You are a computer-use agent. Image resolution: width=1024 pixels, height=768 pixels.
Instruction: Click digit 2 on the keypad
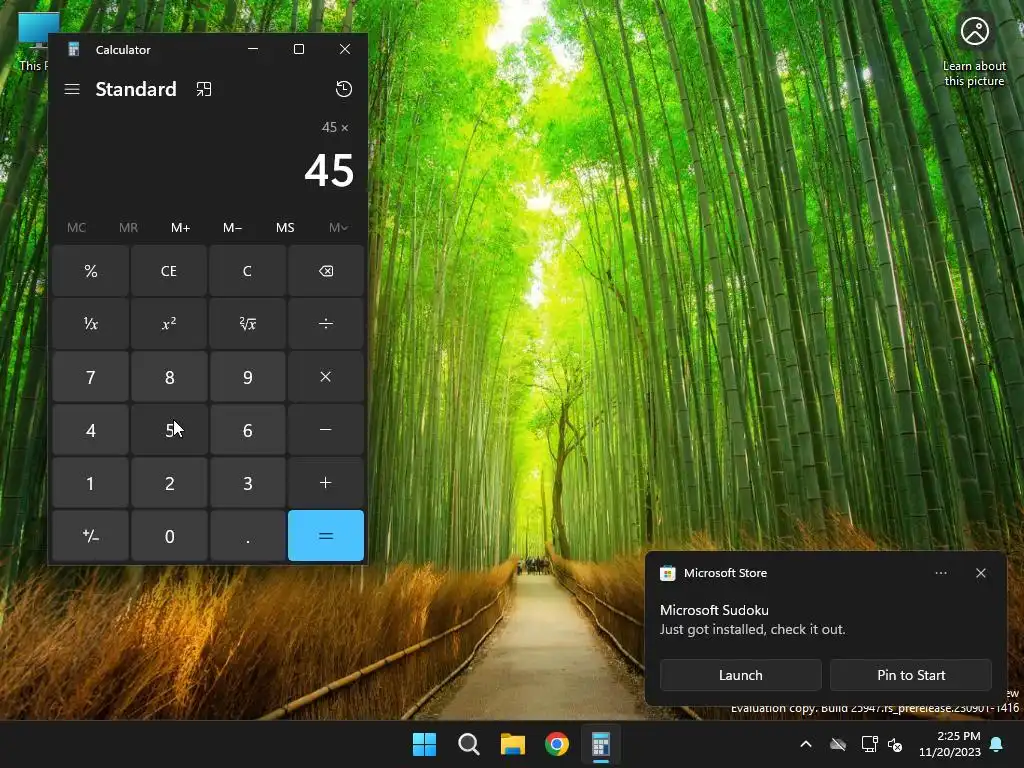169,483
